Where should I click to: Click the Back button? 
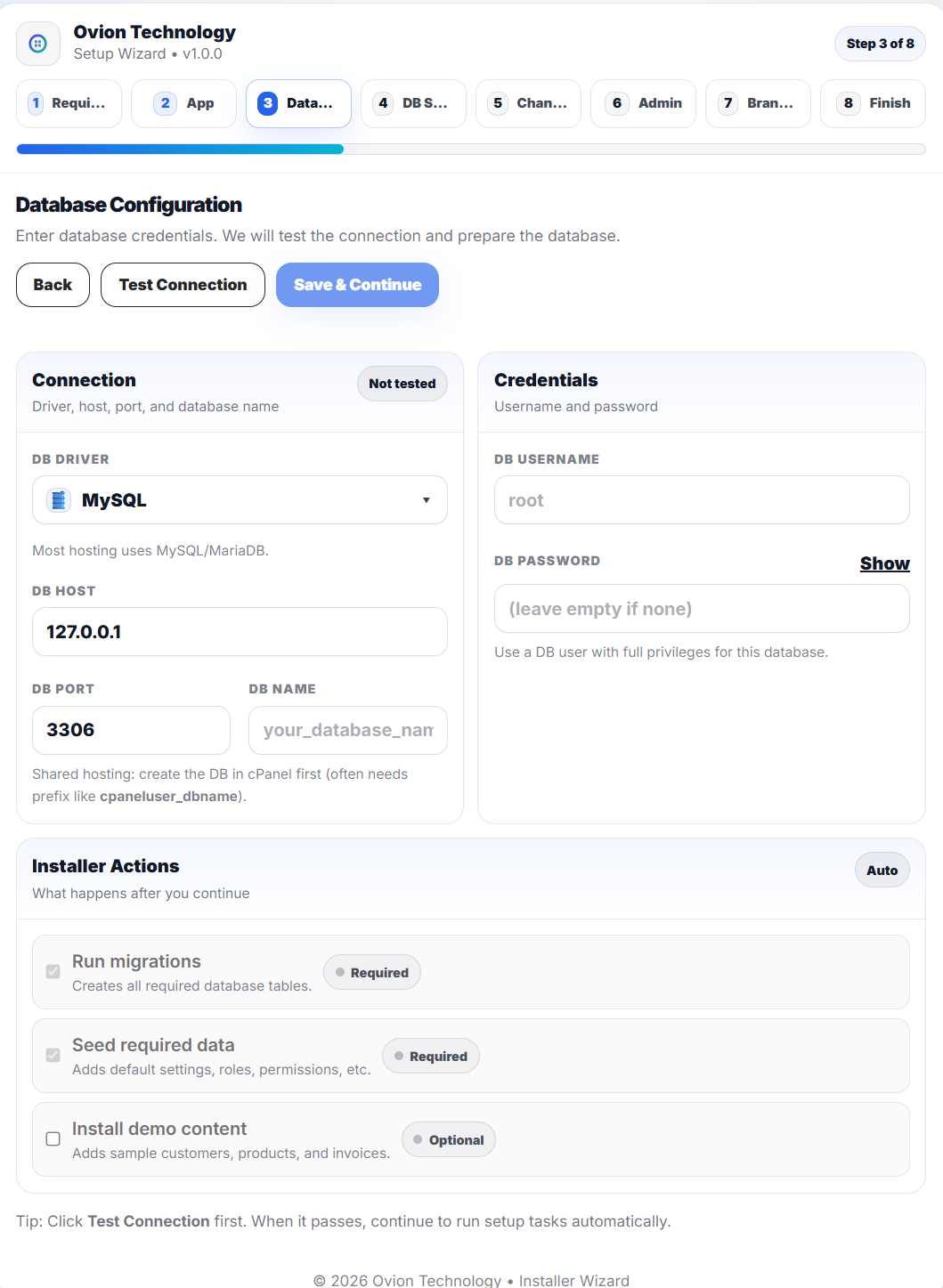[52, 285]
